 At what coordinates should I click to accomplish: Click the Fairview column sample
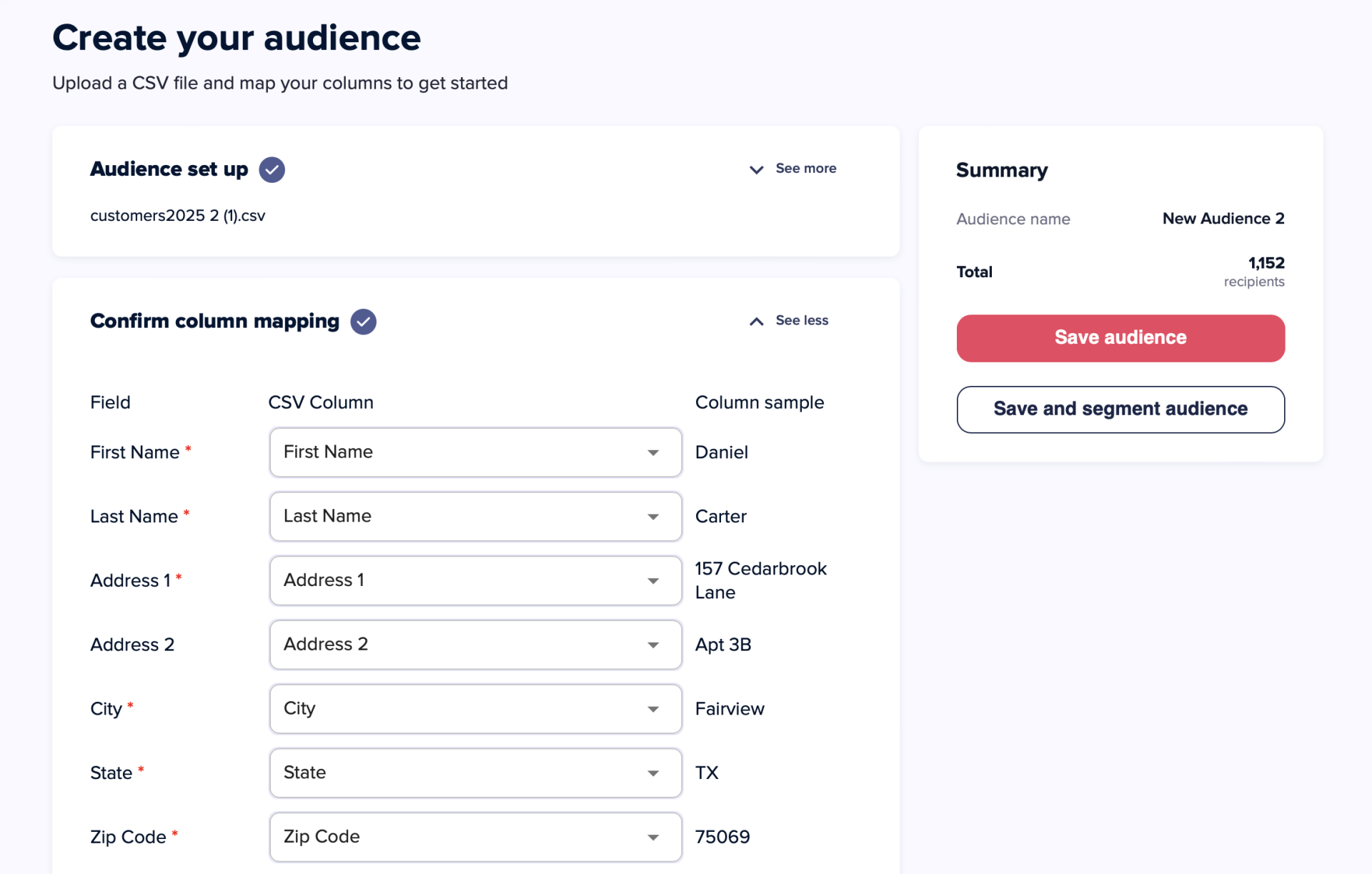click(x=730, y=709)
